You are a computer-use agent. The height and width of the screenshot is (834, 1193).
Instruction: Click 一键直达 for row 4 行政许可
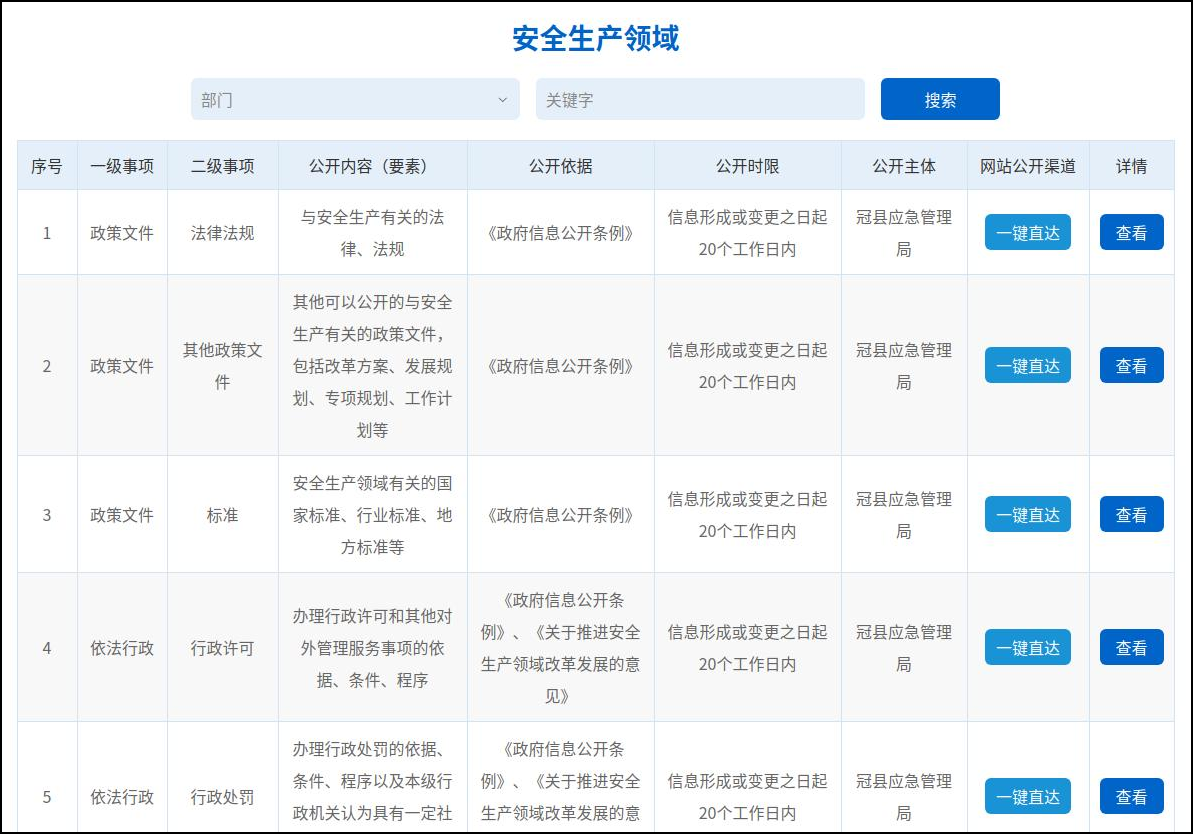1027,648
